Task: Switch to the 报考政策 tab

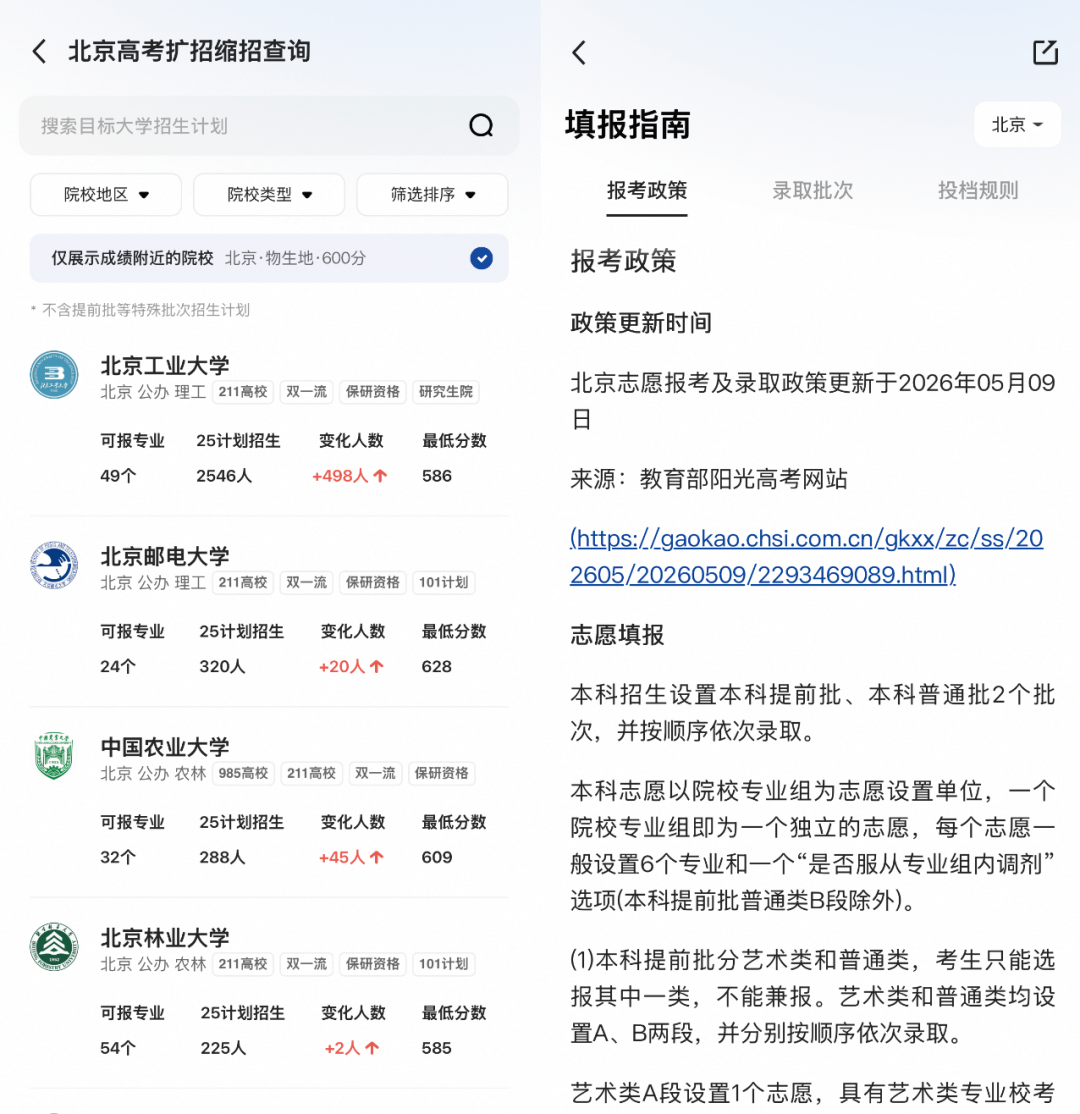Action: [x=647, y=190]
